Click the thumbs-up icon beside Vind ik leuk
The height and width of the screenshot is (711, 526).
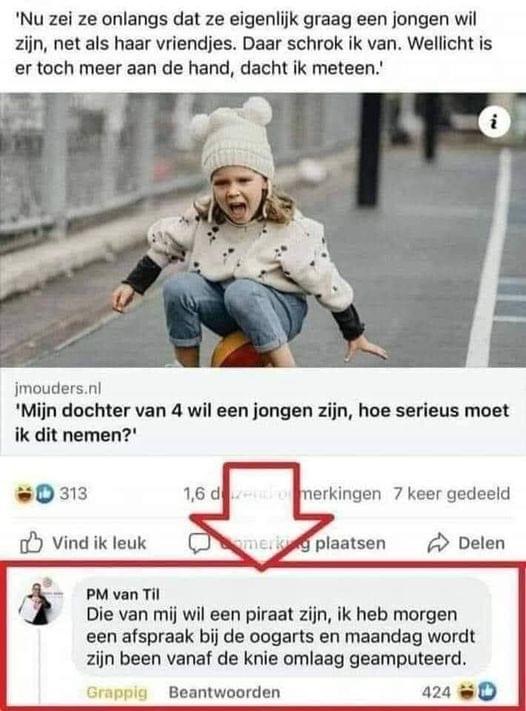(x=31, y=543)
